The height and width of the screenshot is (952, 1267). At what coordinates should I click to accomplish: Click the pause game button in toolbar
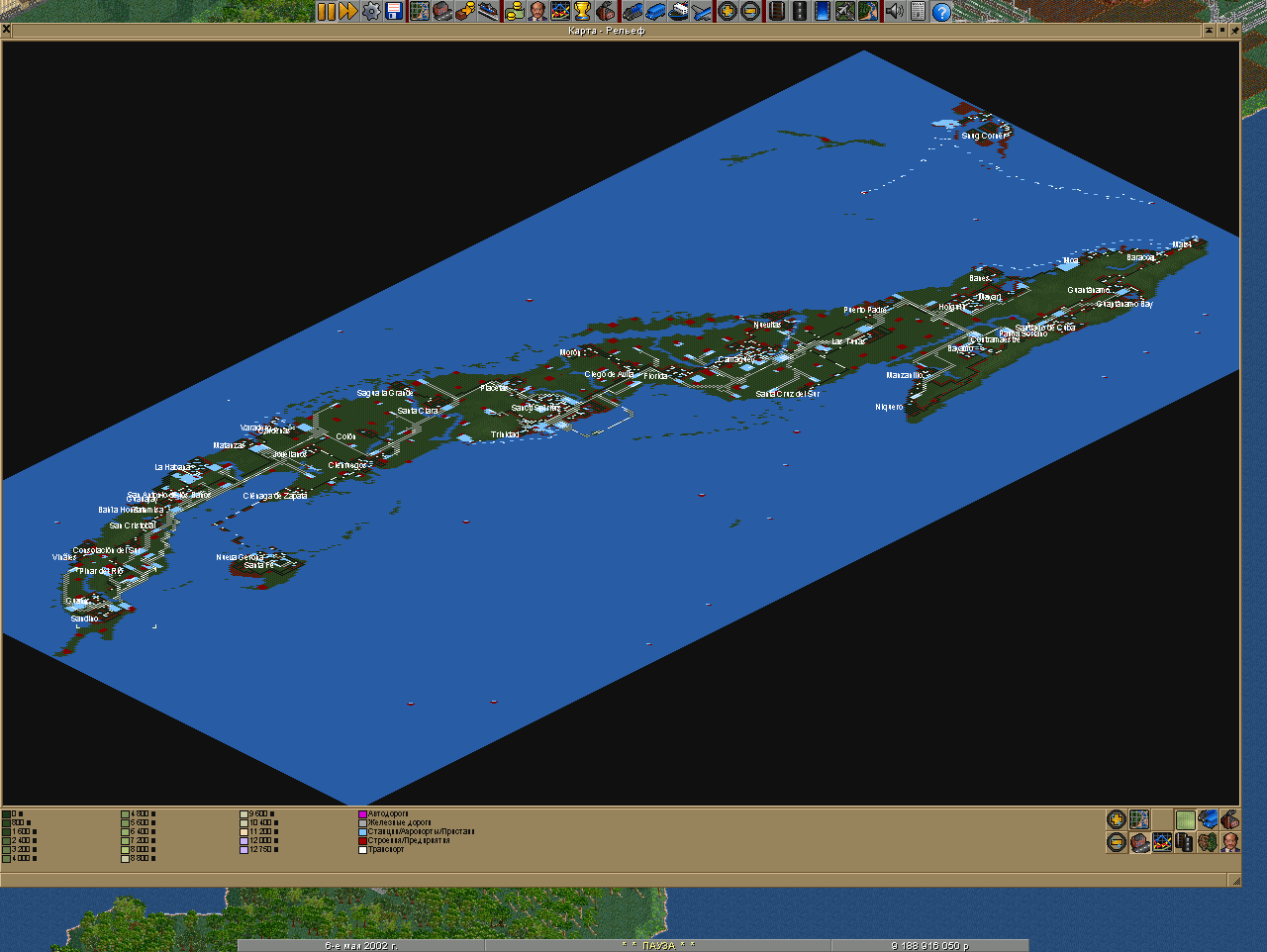pos(327,11)
